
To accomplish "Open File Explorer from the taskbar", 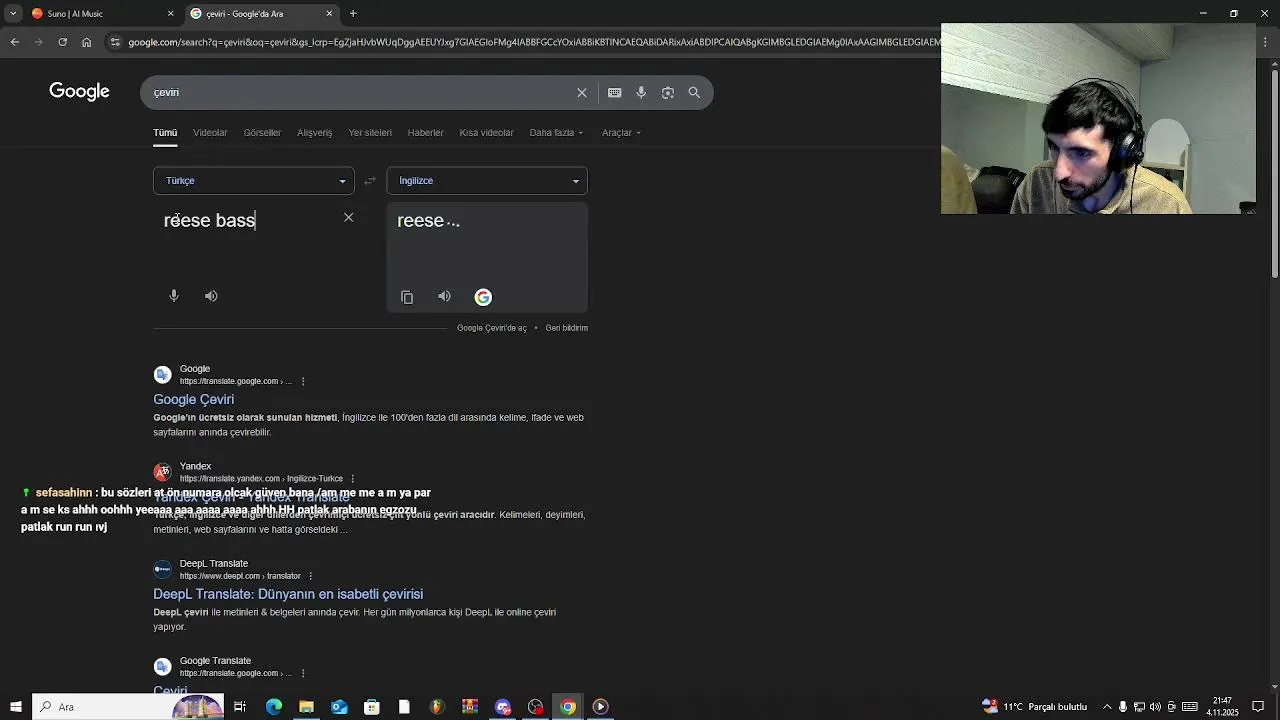I will click(x=306, y=707).
